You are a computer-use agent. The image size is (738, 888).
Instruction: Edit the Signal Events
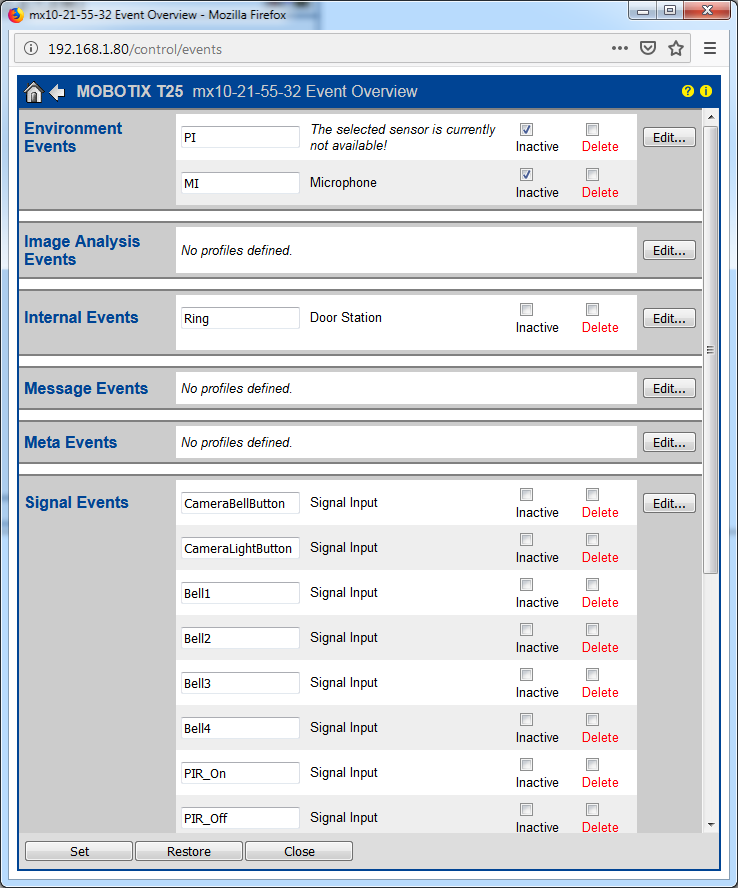(669, 503)
